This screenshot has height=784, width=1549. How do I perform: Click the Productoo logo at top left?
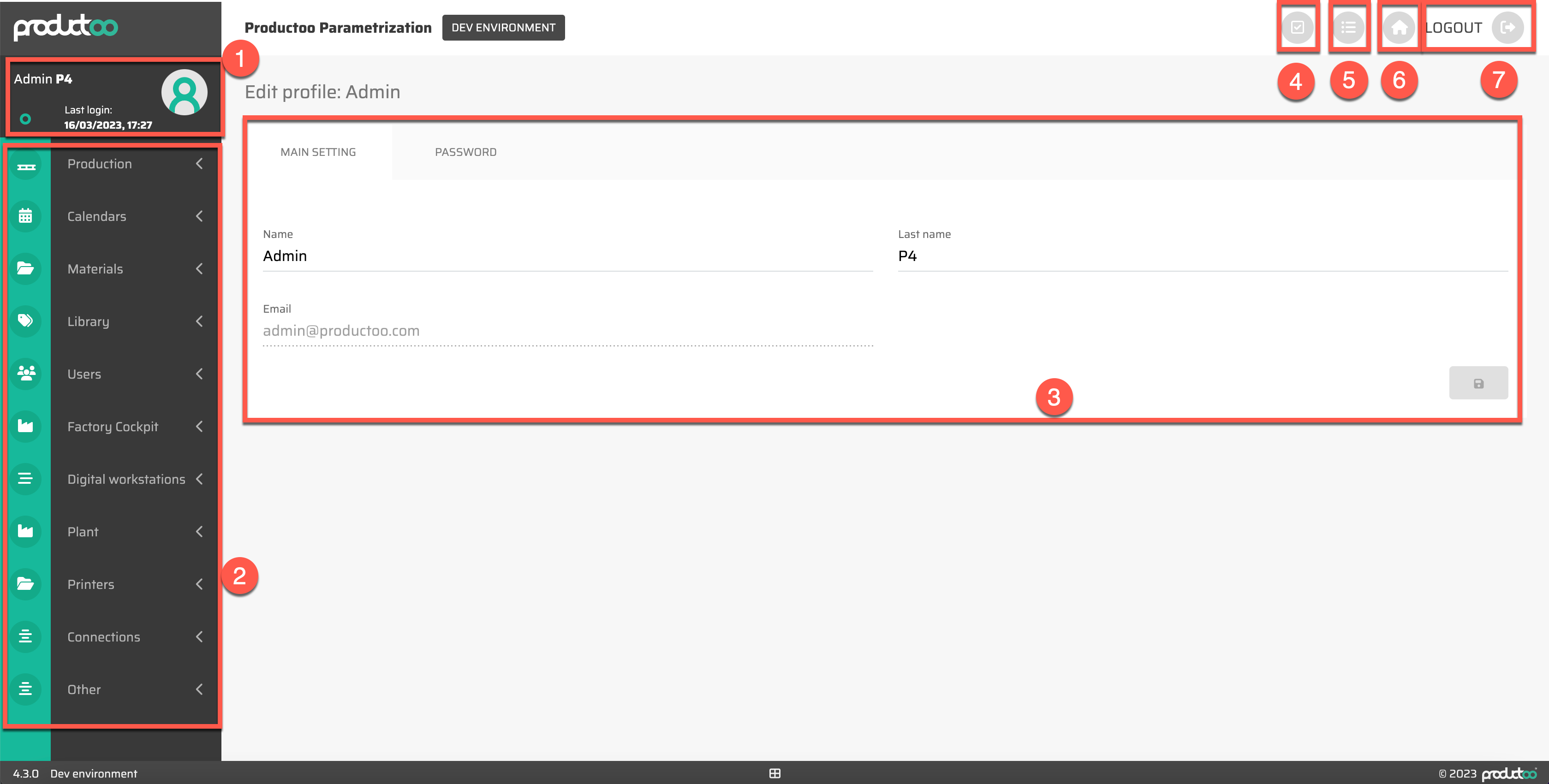66,27
